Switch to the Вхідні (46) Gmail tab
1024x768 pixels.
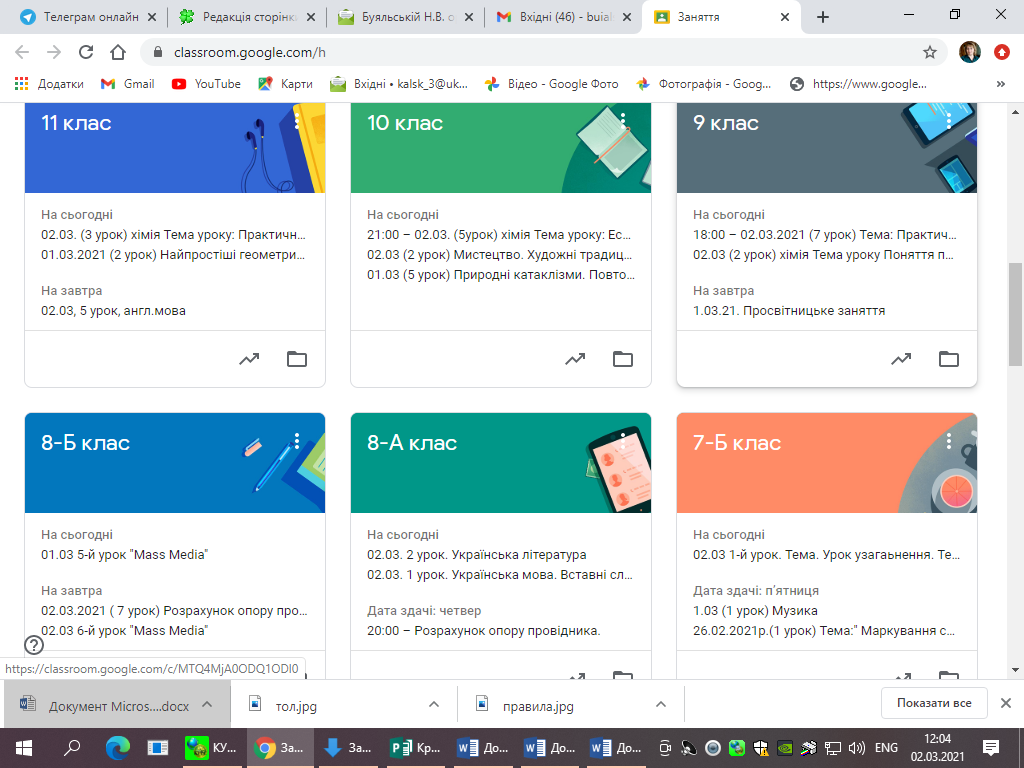pos(555,17)
